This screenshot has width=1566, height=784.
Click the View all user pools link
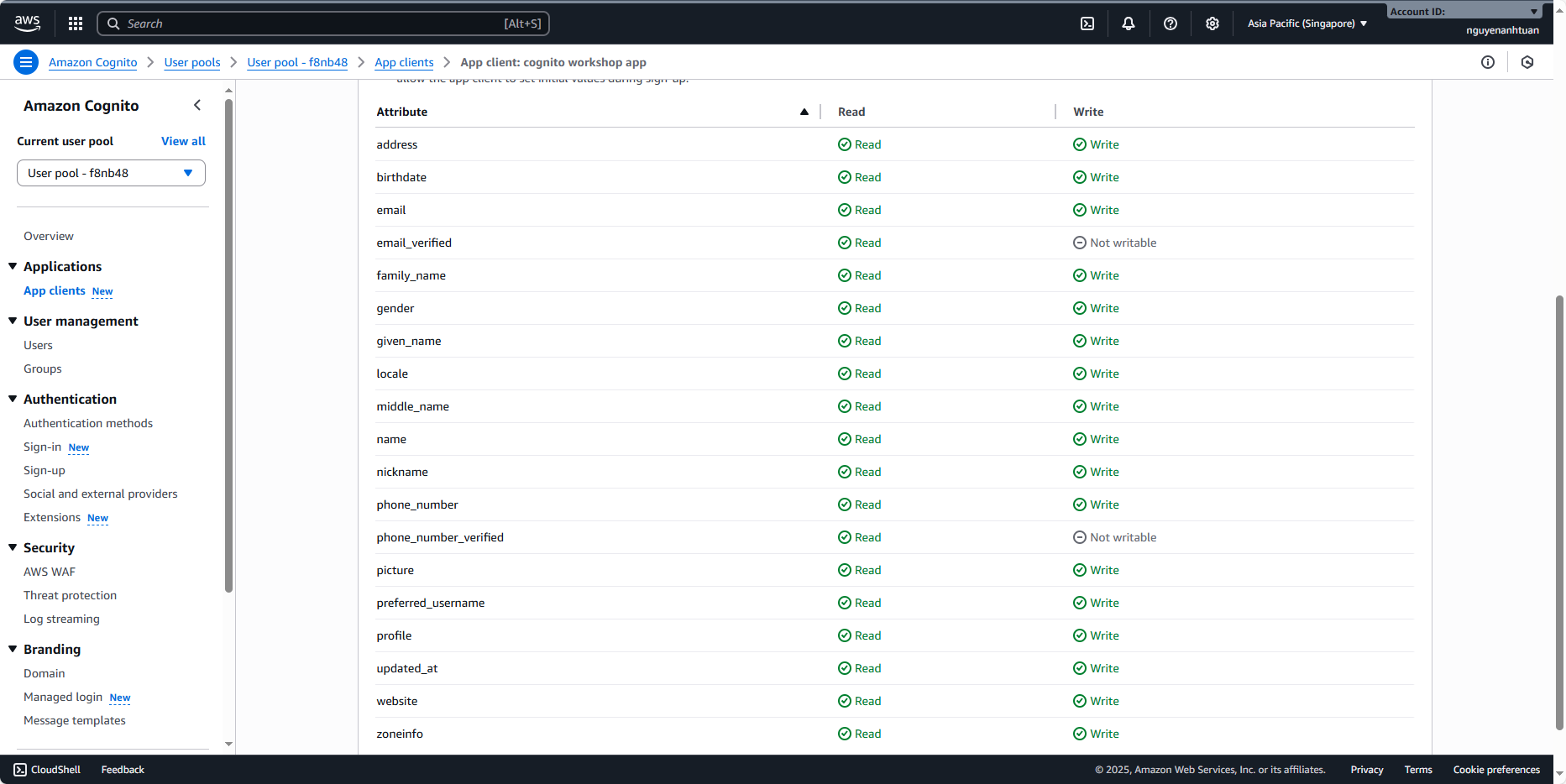[x=183, y=141]
